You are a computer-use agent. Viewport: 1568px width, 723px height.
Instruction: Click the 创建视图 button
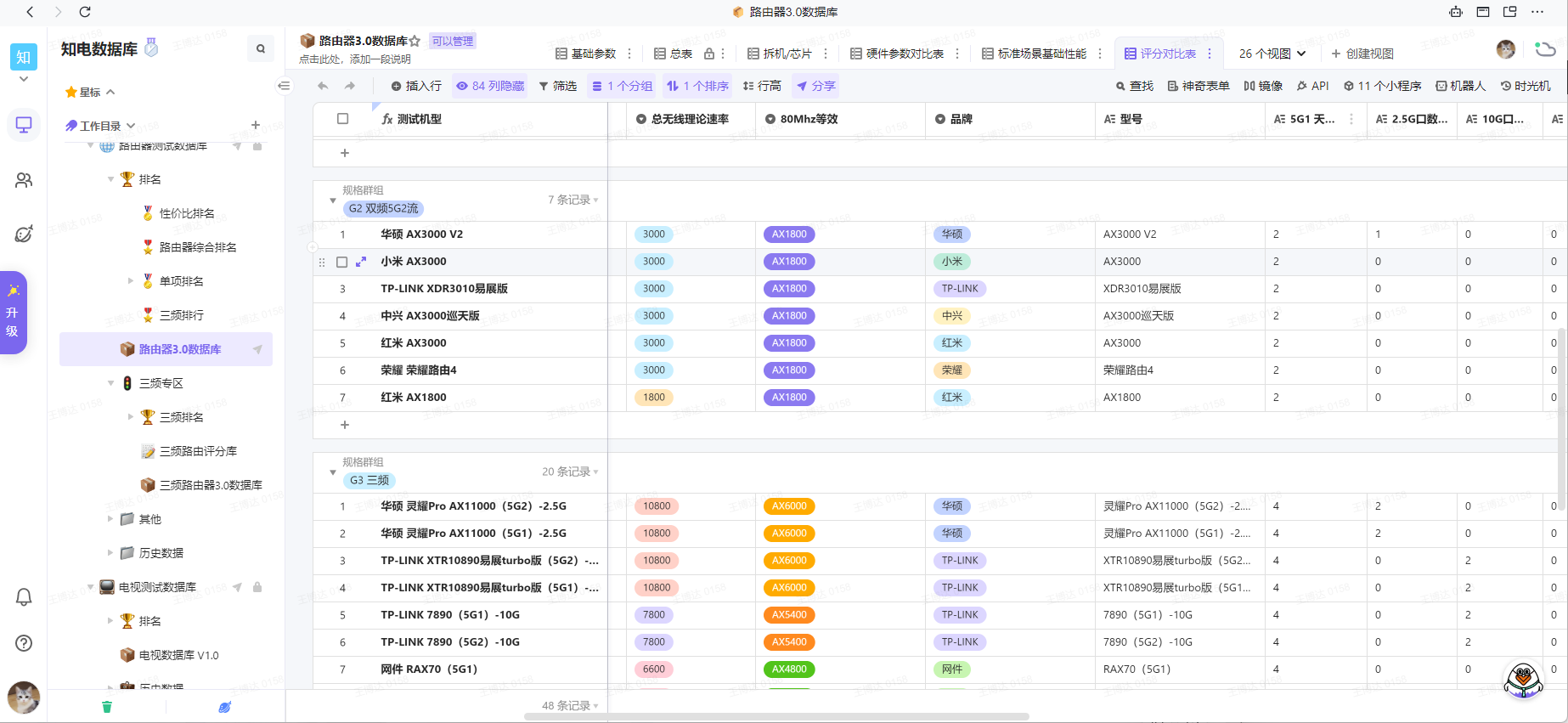pos(1362,54)
